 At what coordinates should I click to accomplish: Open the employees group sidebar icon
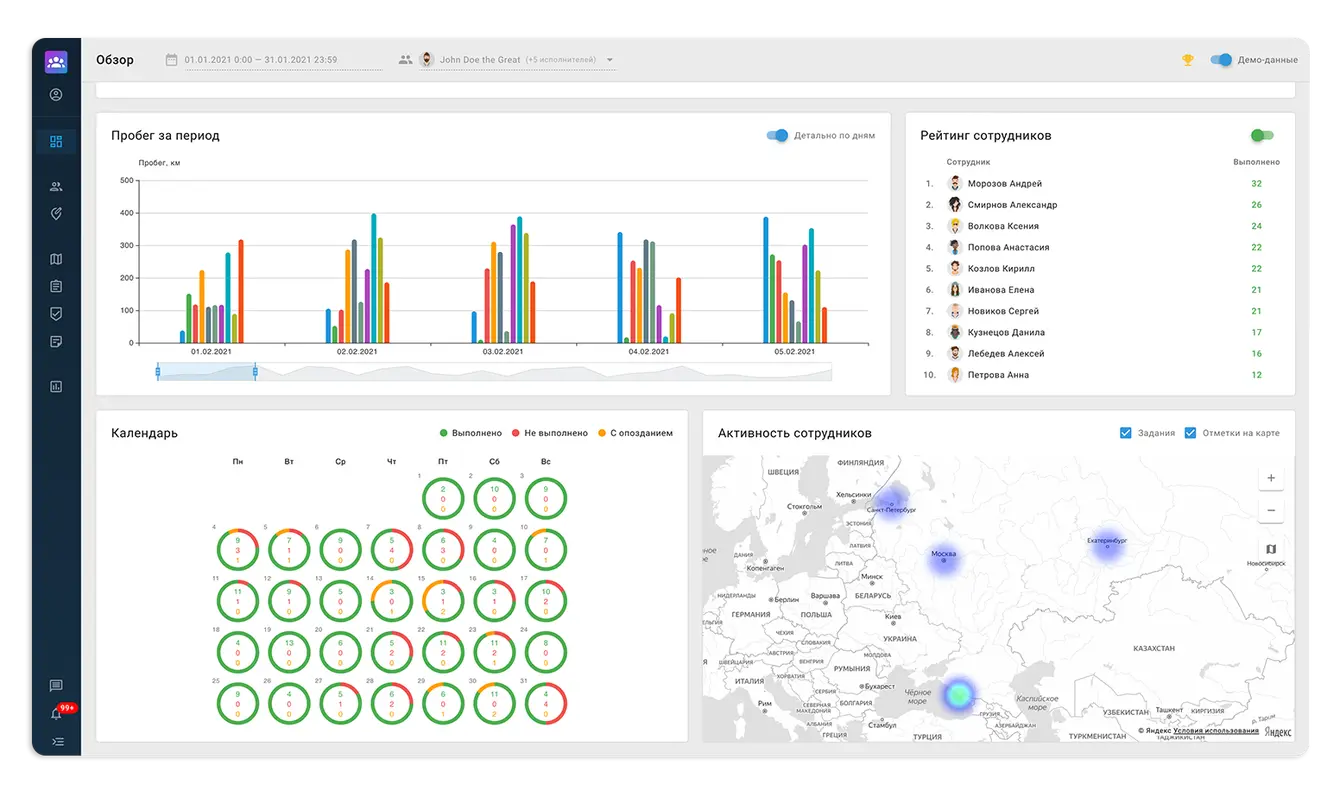click(56, 186)
